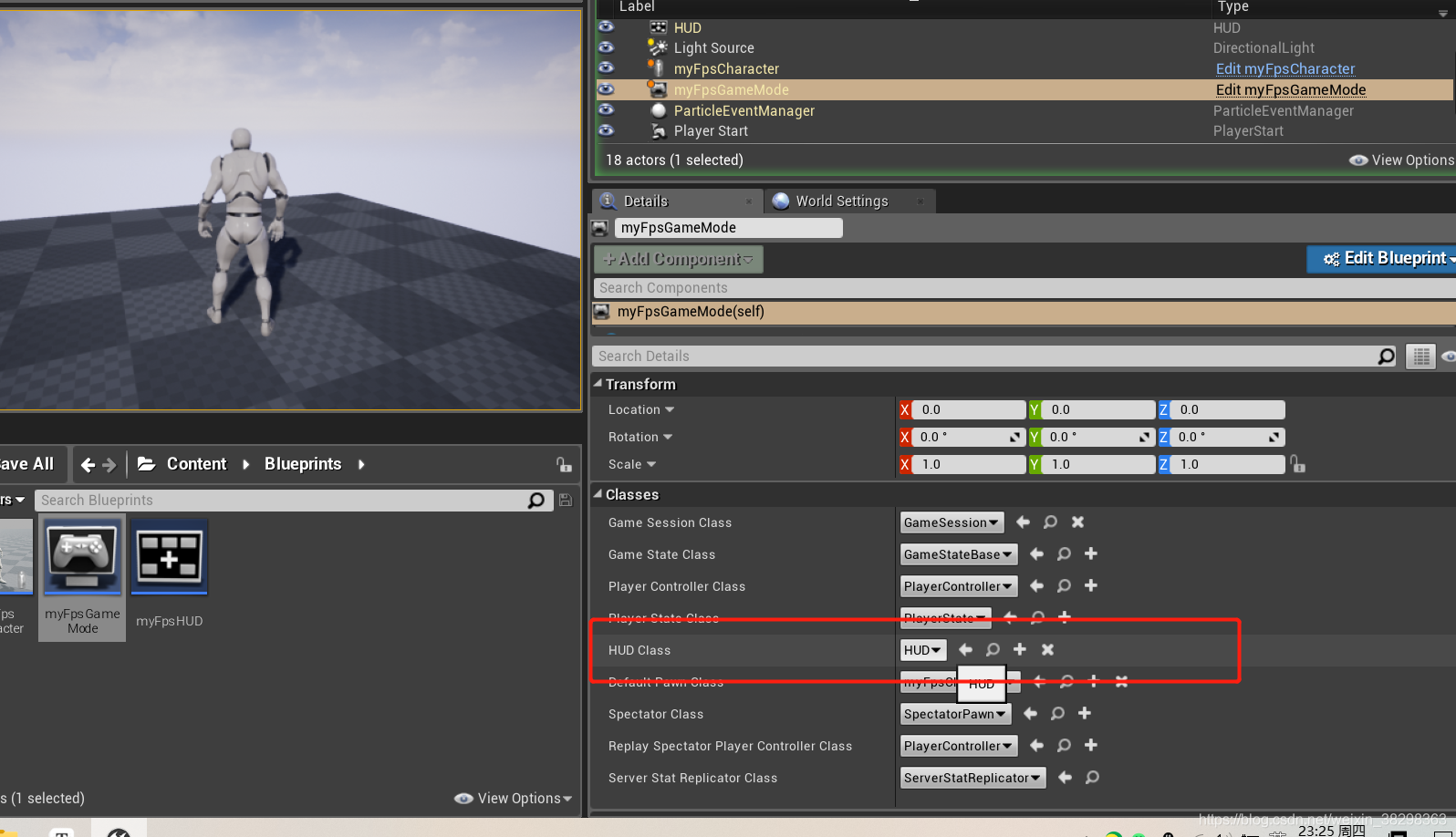Edit Location X value field
Screen dimensions: 1456x837
pos(968,410)
